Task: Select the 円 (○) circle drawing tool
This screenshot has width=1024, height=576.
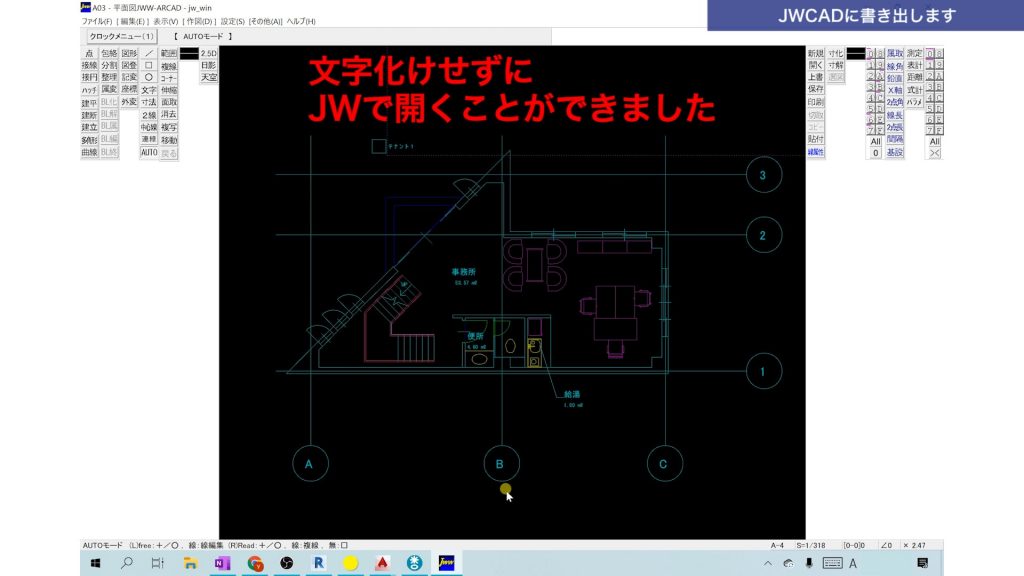Action: 148,77
